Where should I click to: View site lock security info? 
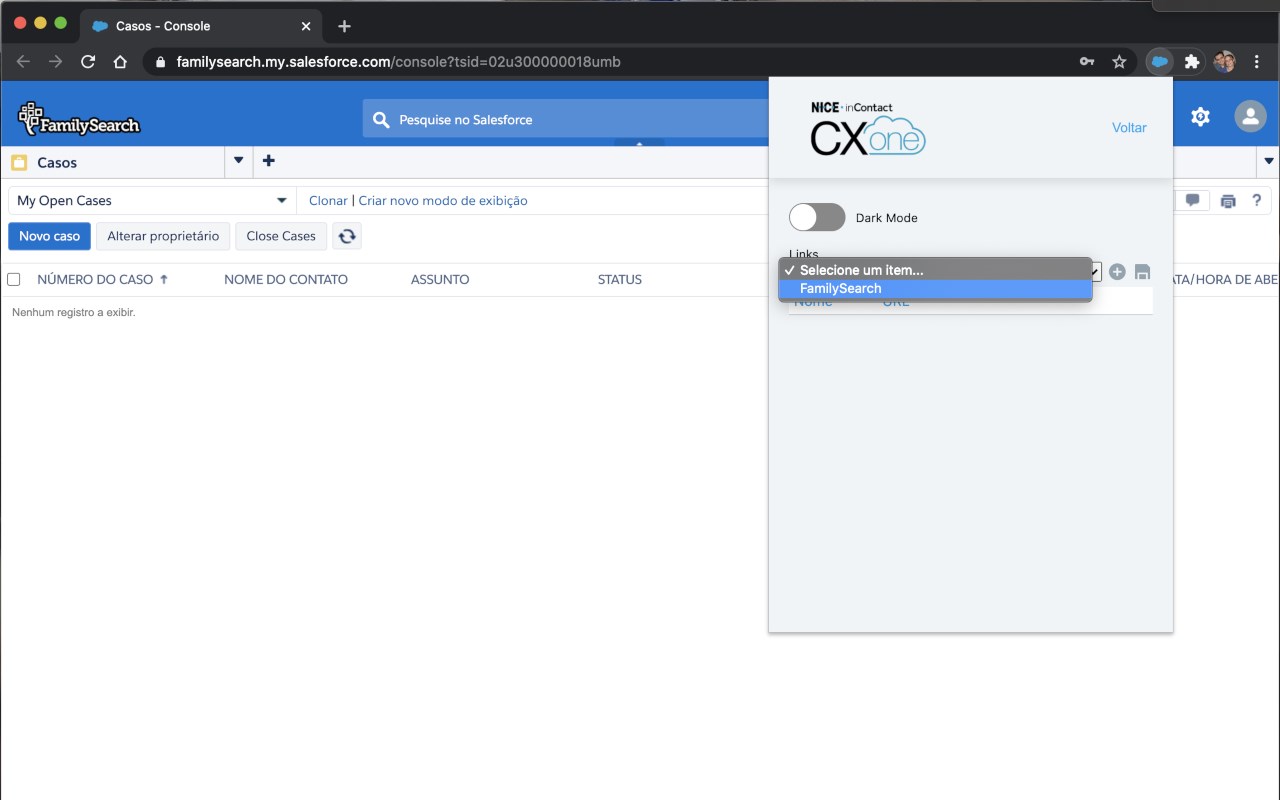click(x=160, y=62)
